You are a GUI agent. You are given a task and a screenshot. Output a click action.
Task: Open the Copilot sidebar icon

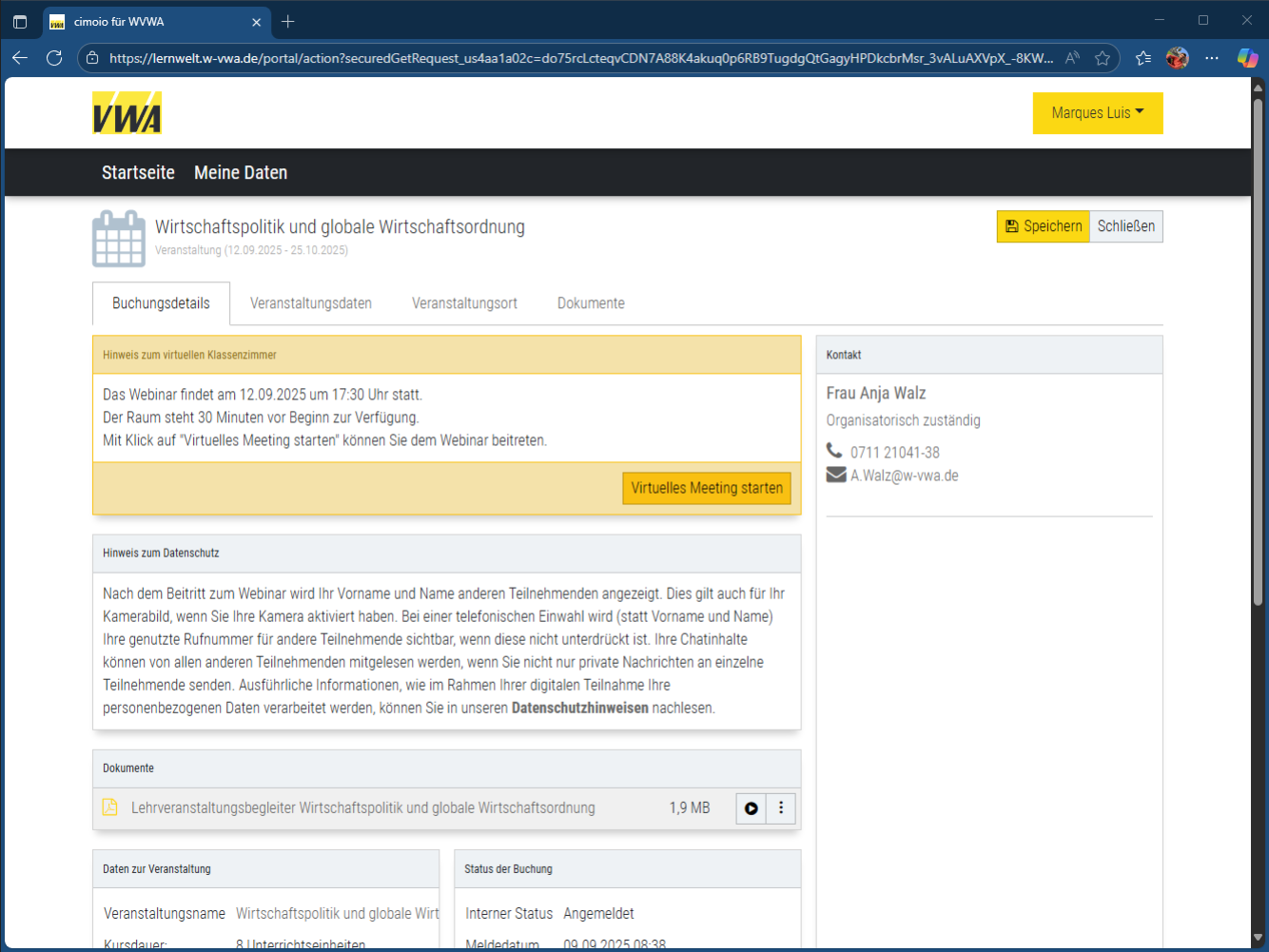click(1247, 58)
